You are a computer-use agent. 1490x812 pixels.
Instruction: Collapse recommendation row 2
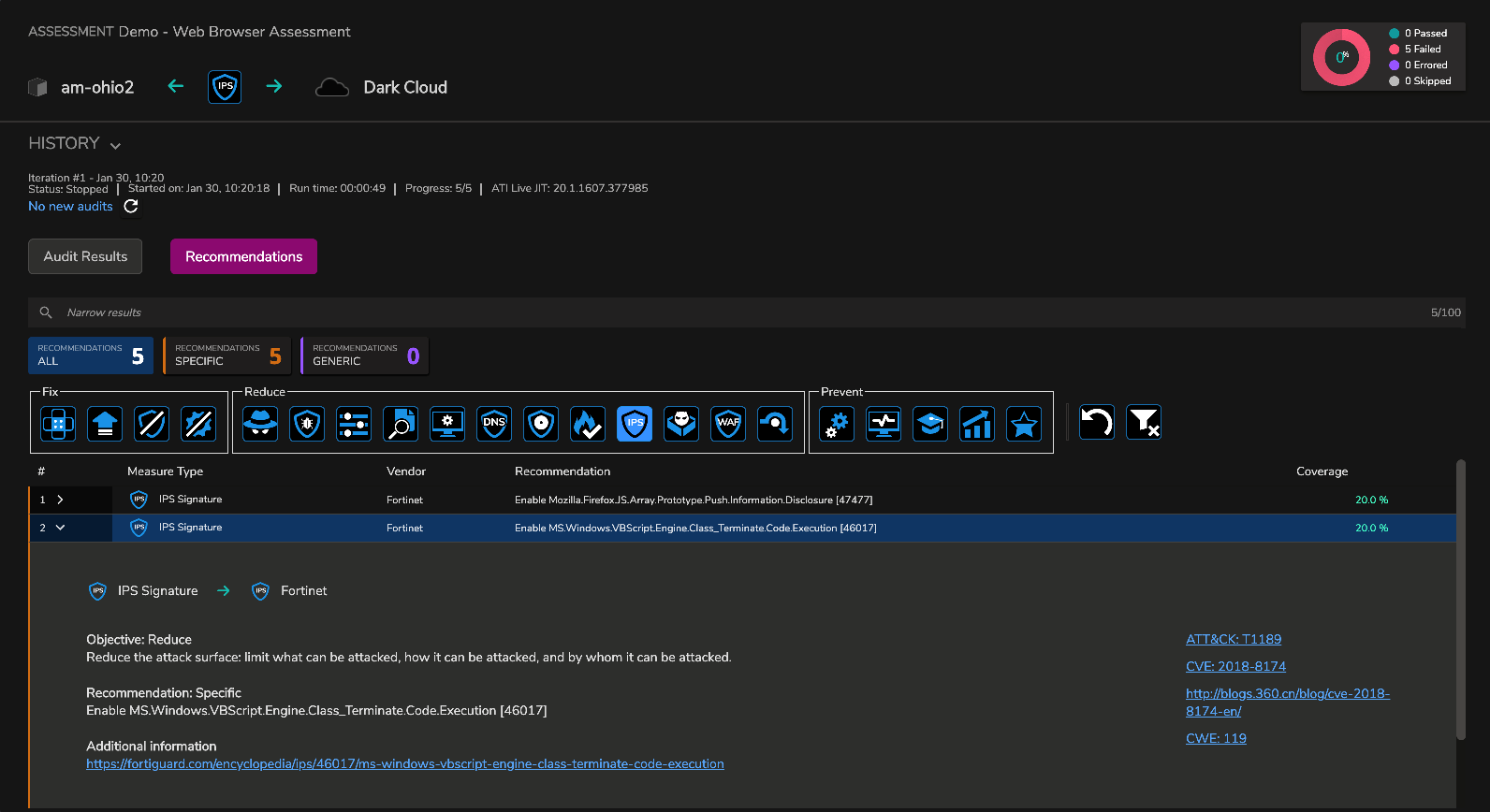click(x=60, y=528)
